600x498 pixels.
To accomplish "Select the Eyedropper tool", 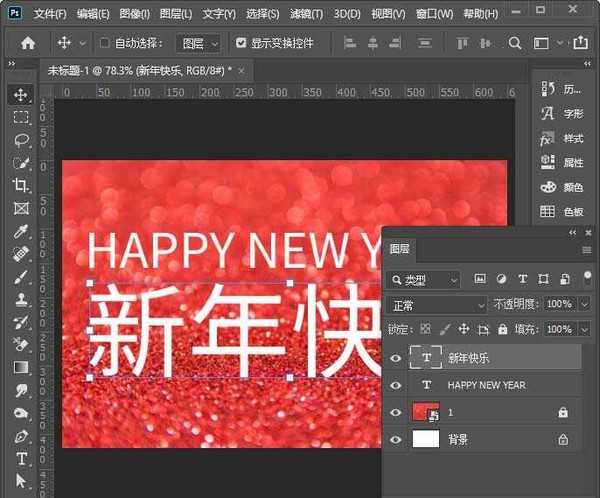I will (x=21, y=232).
